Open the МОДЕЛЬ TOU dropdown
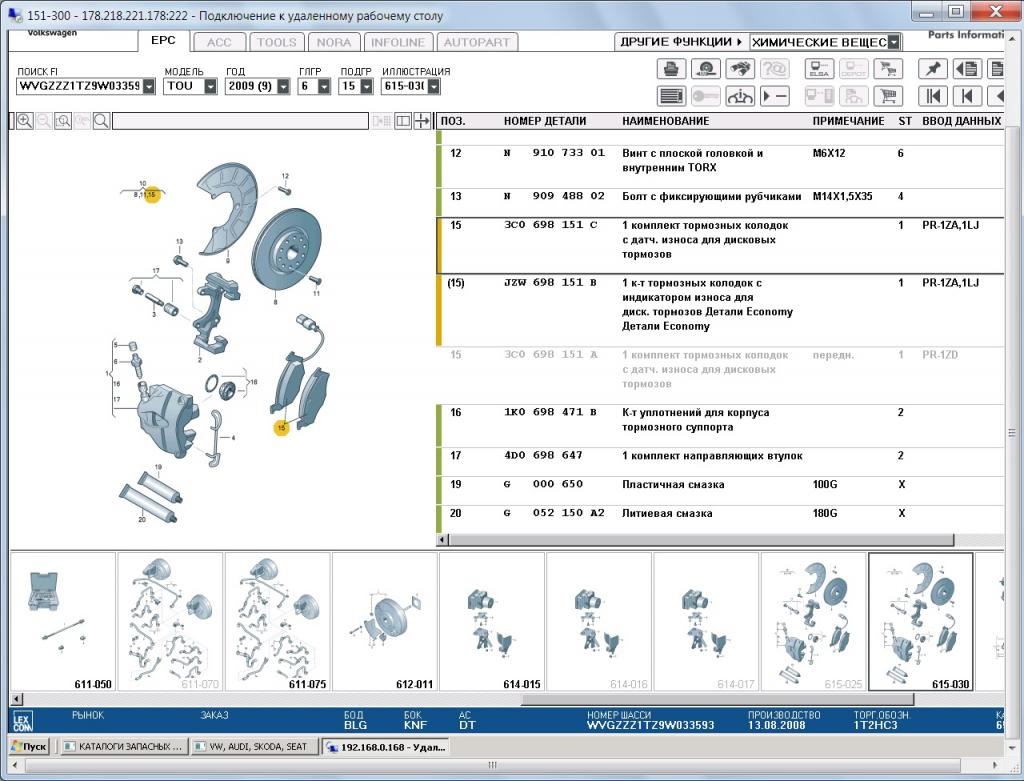The image size is (1024, 781). click(x=210, y=86)
